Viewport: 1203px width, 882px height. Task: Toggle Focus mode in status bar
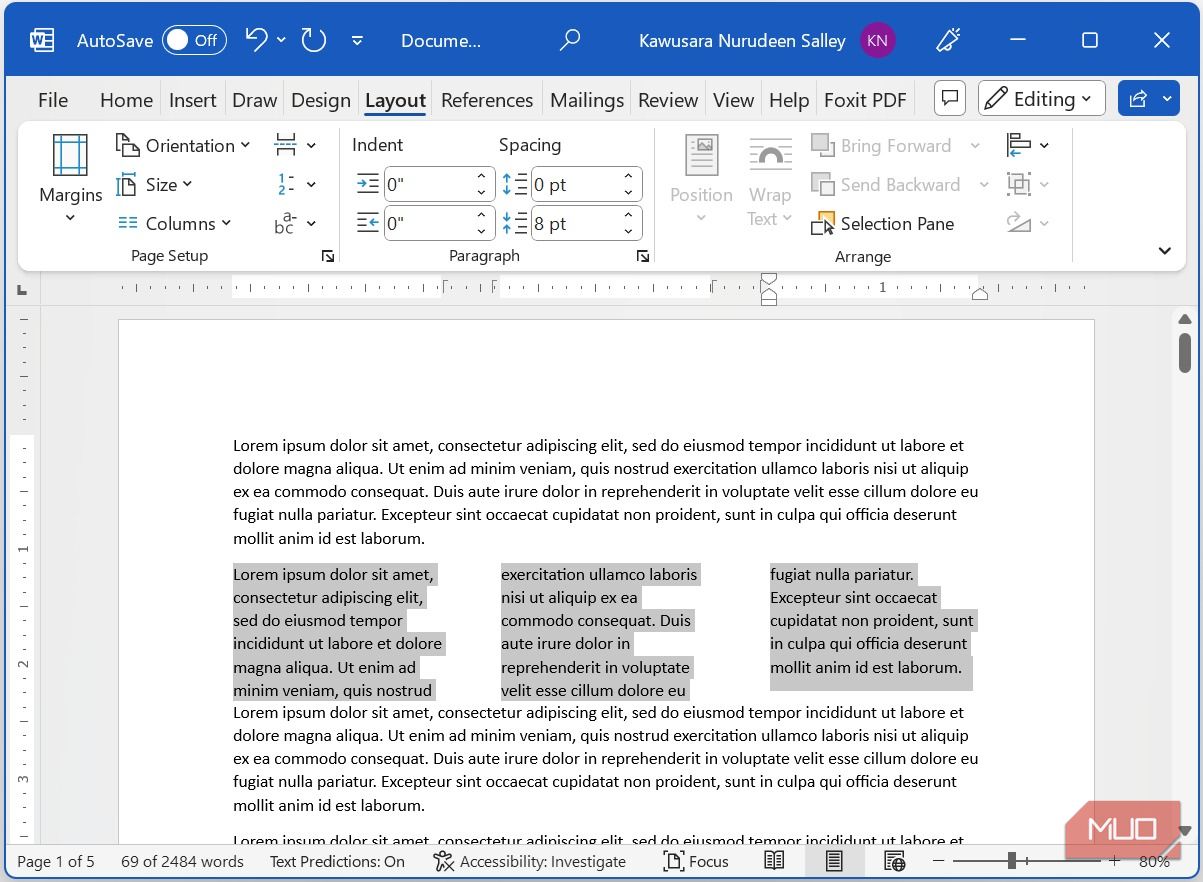[696, 861]
